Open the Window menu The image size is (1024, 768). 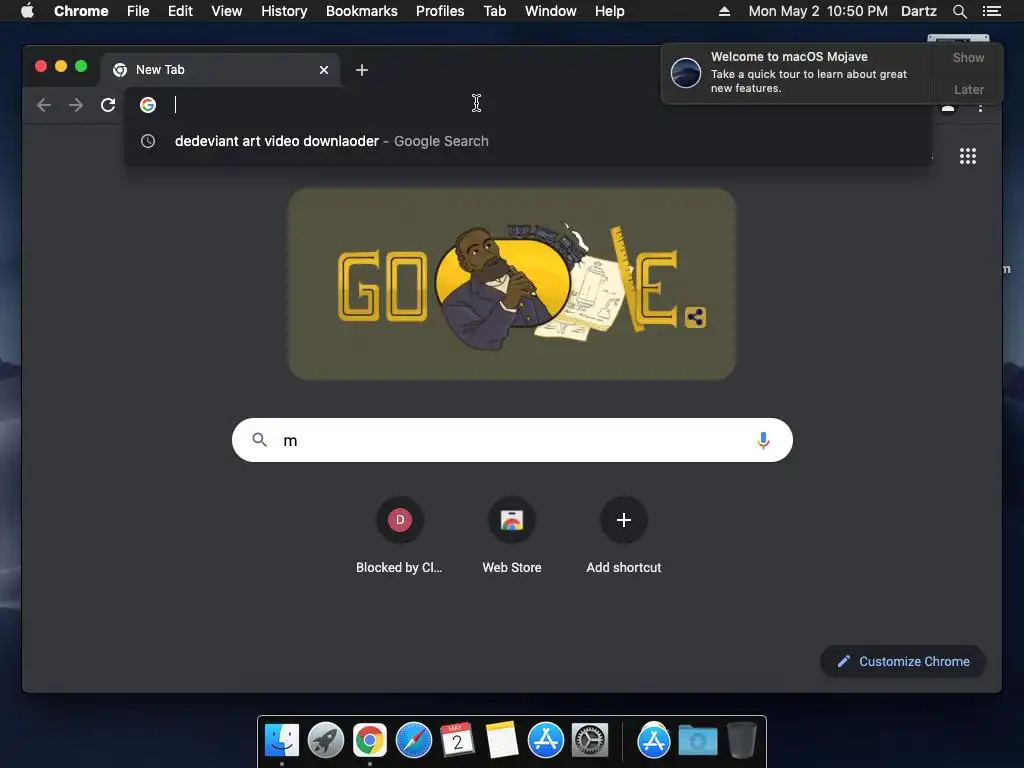click(x=551, y=11)
